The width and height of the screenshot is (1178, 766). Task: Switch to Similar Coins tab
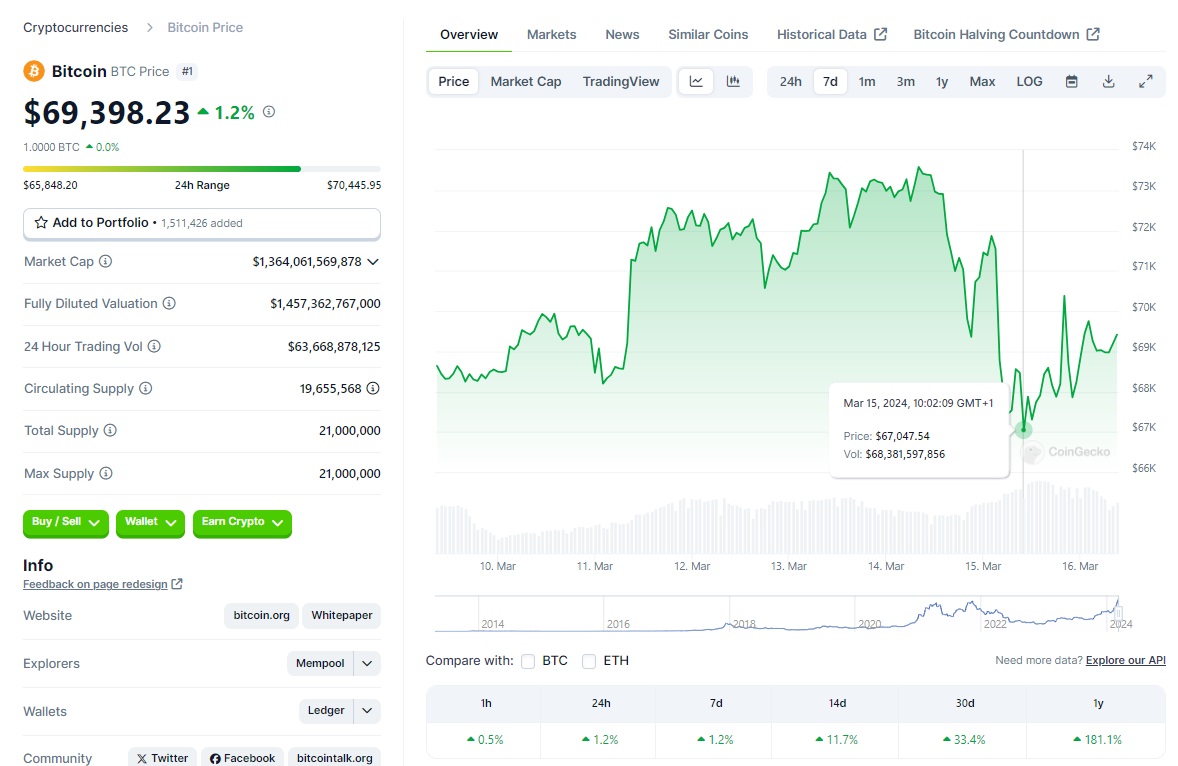tap(708, 35)
